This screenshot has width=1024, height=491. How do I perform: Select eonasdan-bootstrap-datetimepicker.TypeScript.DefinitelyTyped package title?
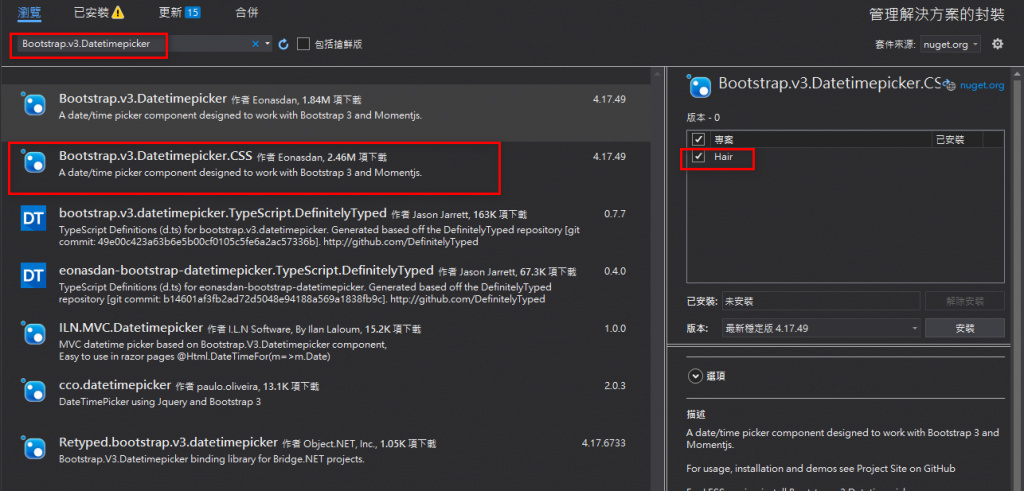[246, 270]
